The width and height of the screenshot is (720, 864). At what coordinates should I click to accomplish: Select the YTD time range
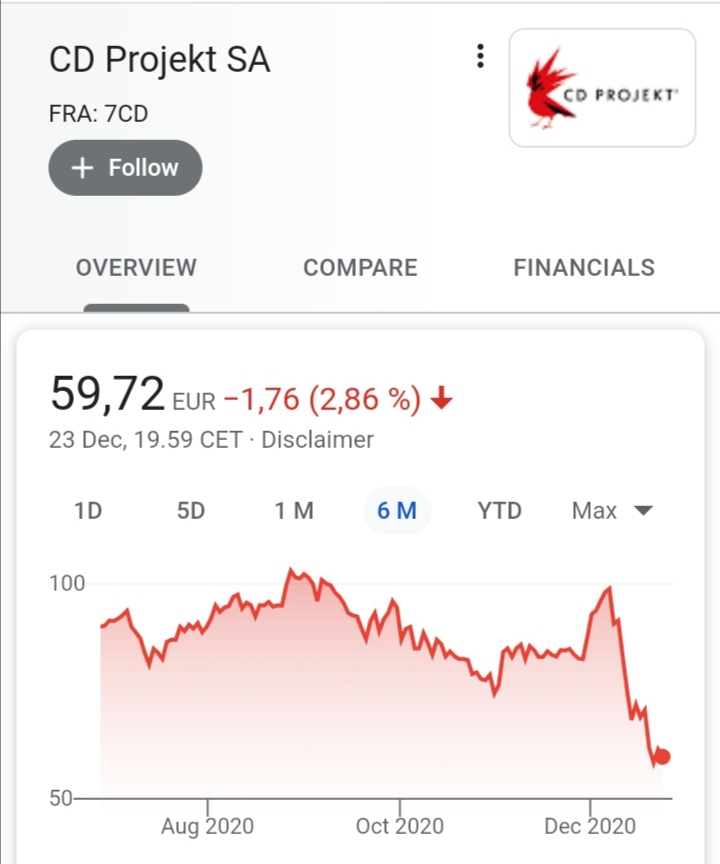pos(499,511)
